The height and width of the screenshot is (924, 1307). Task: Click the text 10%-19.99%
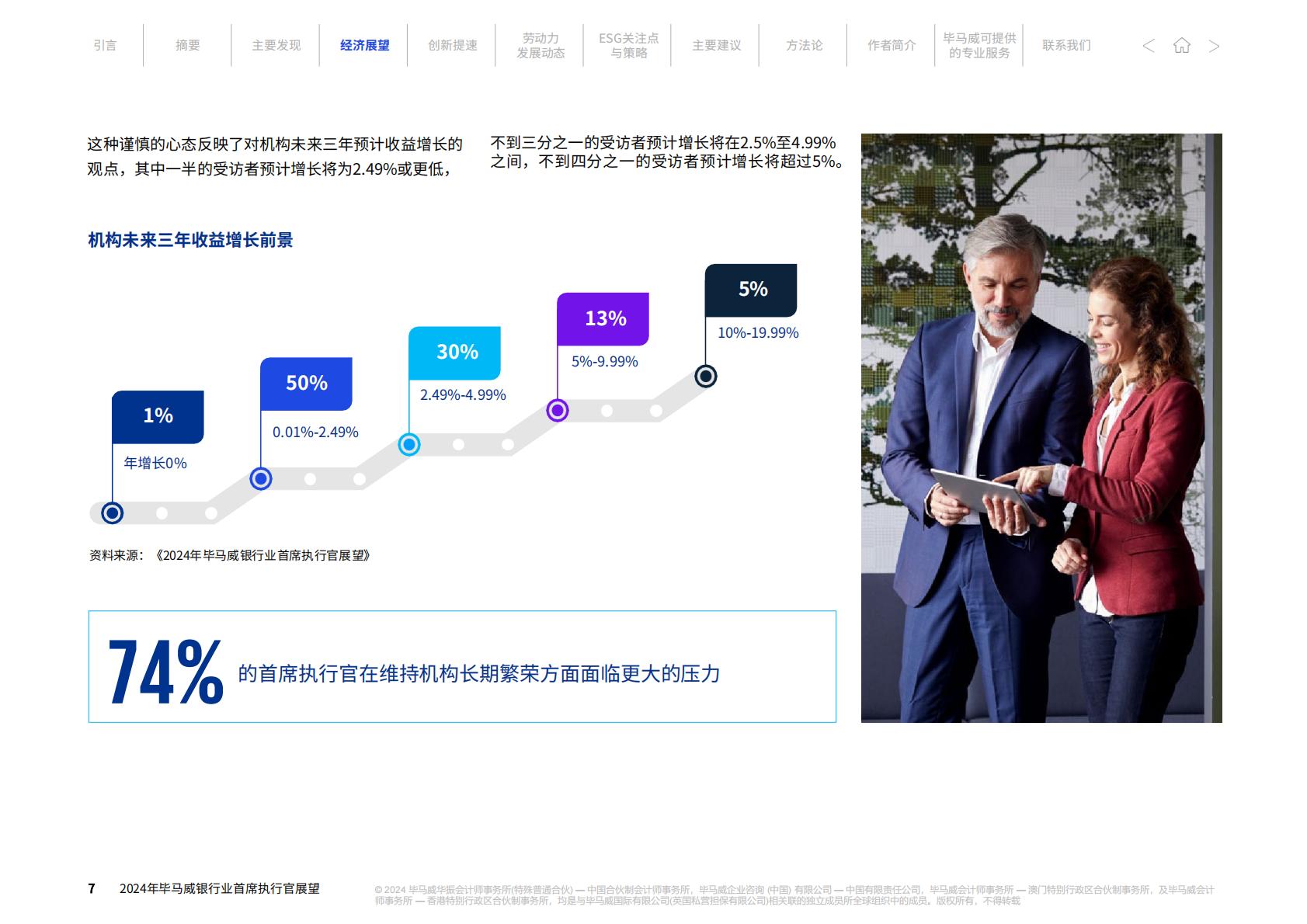point(758,333)
